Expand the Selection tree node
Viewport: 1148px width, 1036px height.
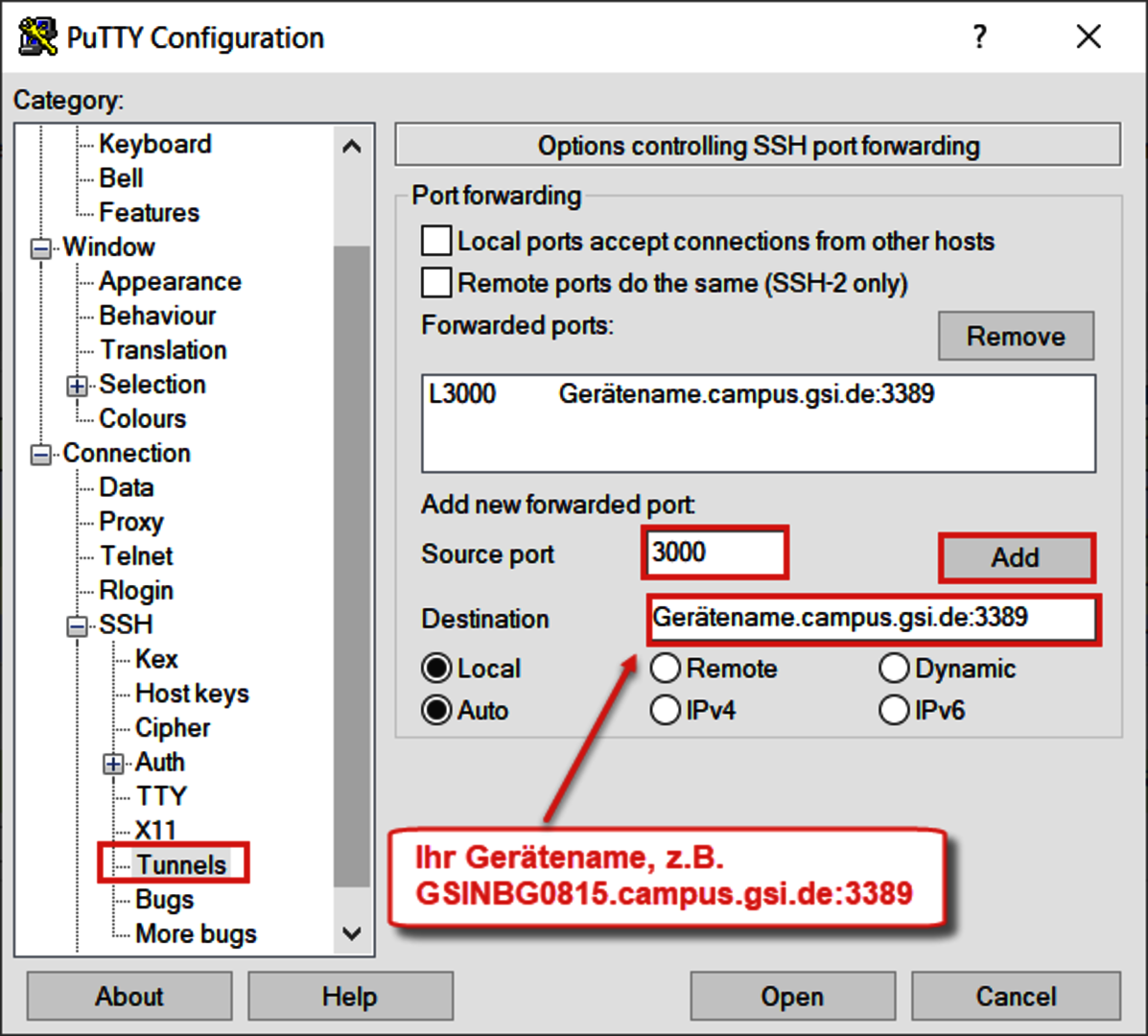tap(78, 386)
